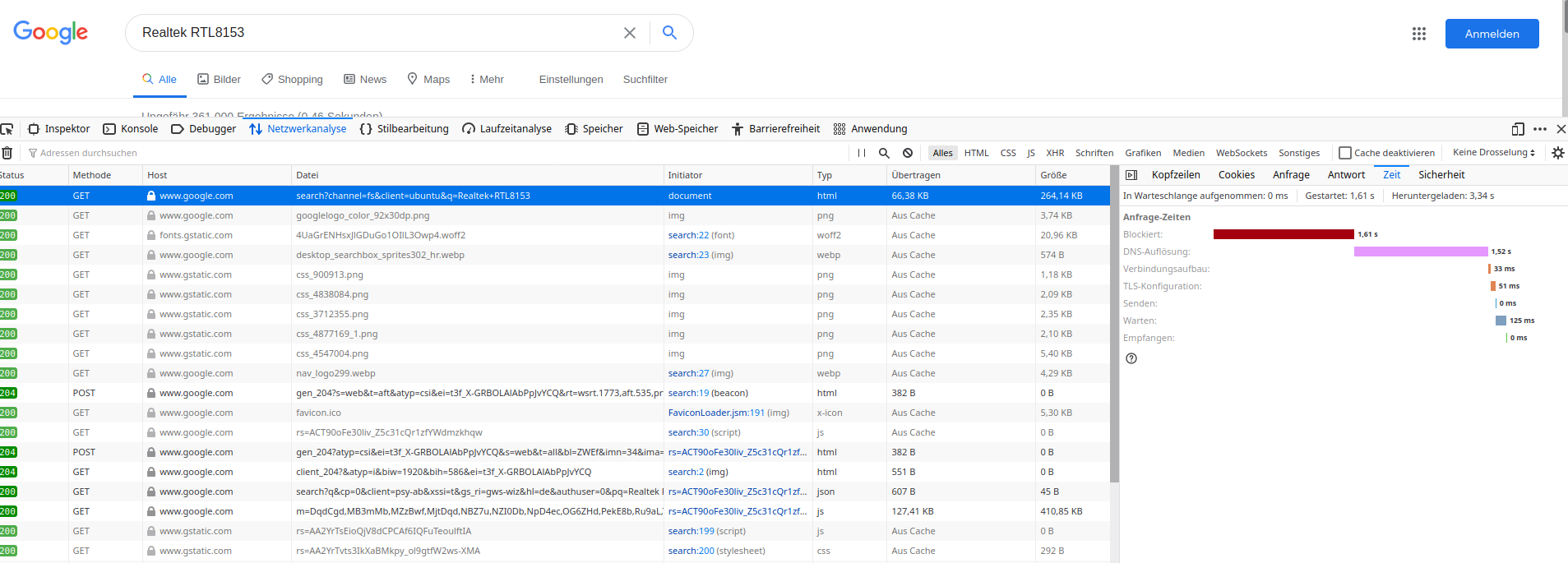Switch to the Inspektor tab
Viewport: 1568px width, 563px height.
pos(59,129)
